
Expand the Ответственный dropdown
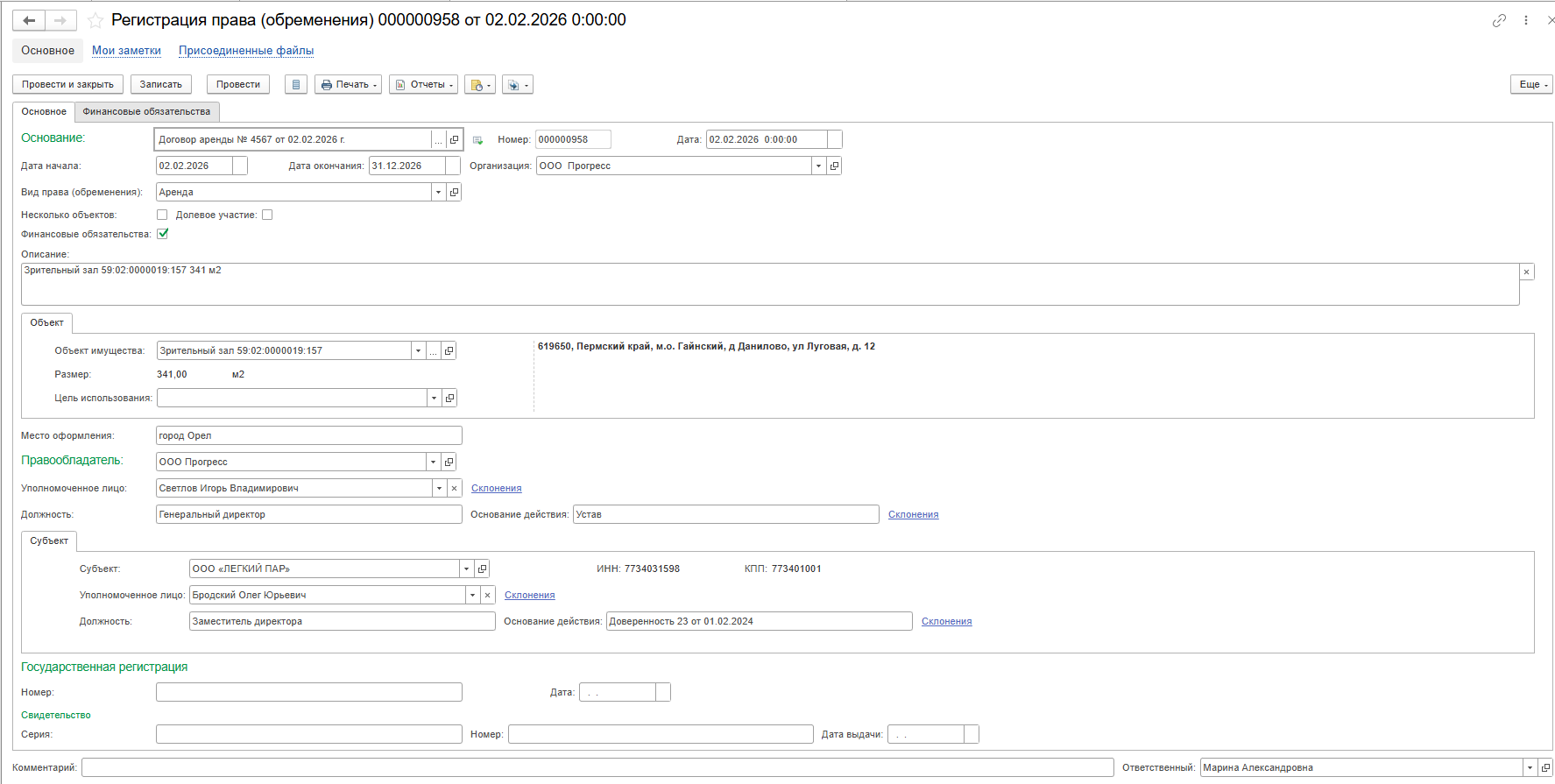click(1530, 767)
